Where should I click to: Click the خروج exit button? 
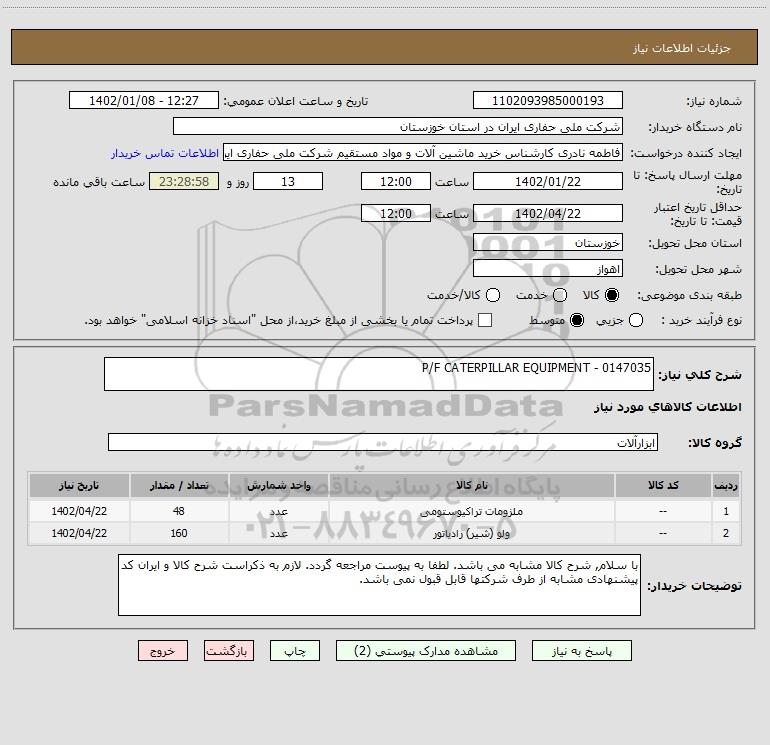pyautogui.click(x=163, y=651)
